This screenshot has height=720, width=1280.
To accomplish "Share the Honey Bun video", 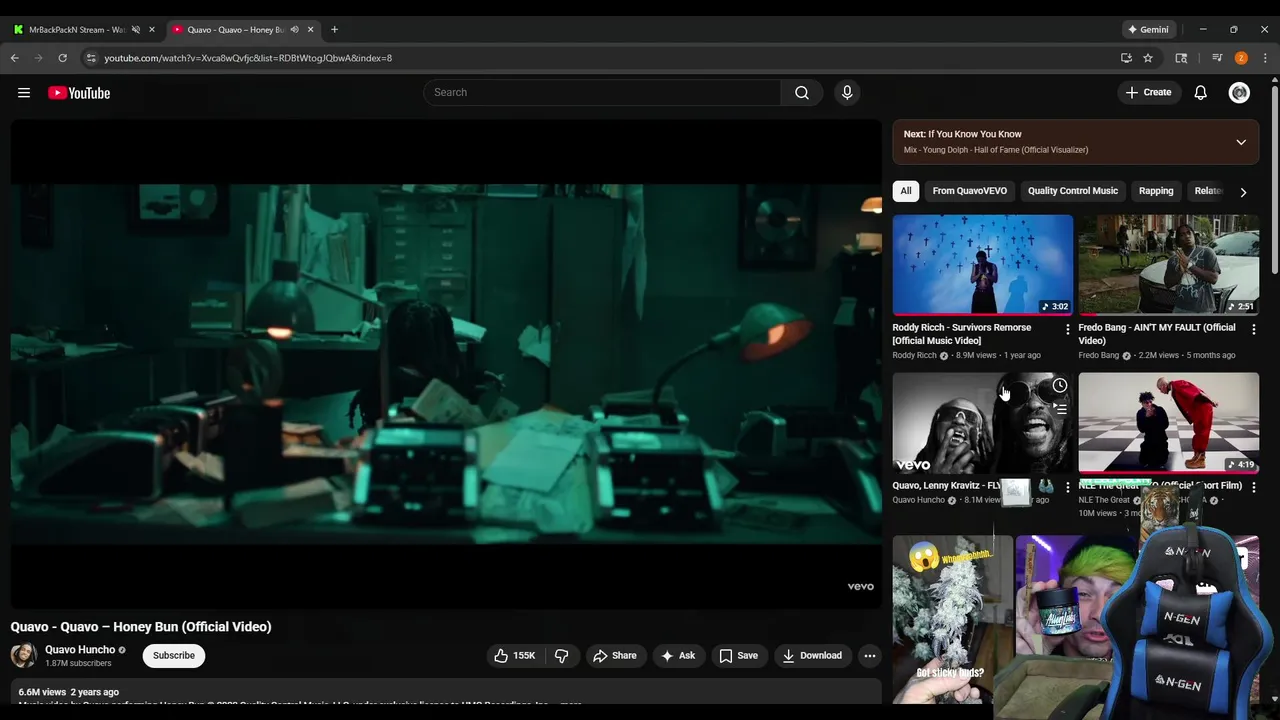I will pyautogui.click(x=614, y=655).
